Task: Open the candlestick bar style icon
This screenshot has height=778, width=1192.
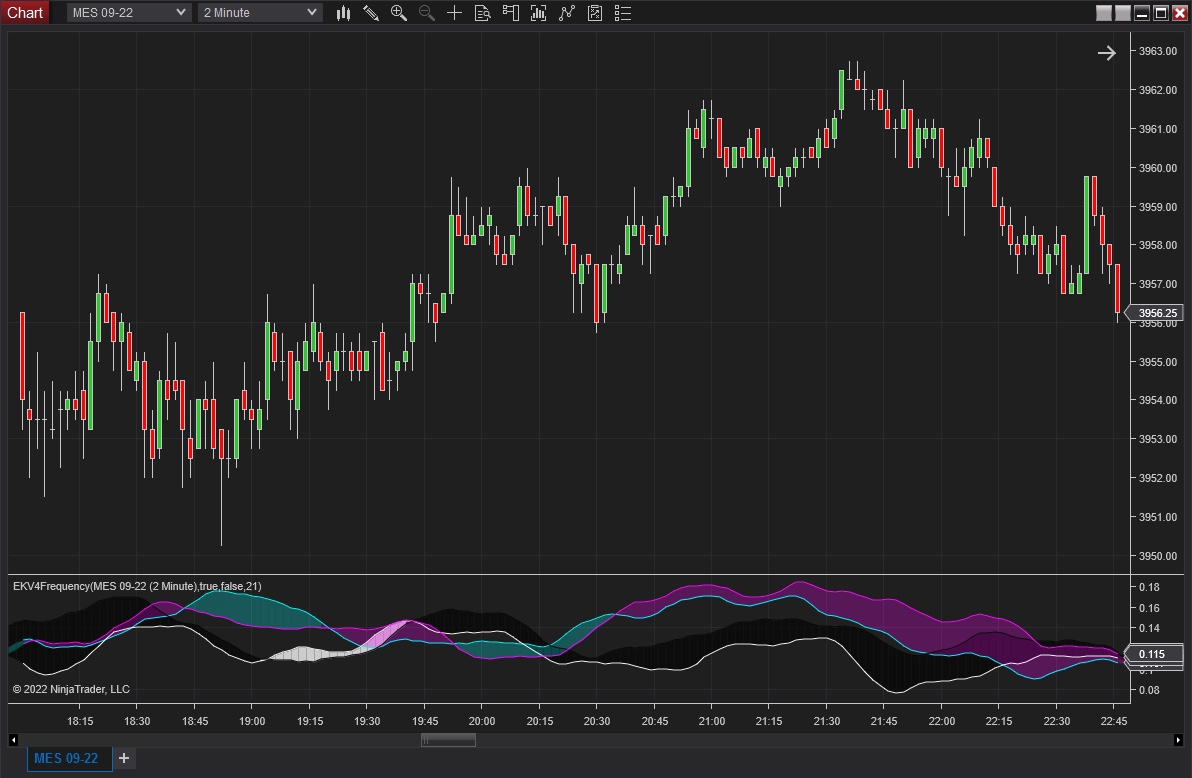Action: click(343, 13)
